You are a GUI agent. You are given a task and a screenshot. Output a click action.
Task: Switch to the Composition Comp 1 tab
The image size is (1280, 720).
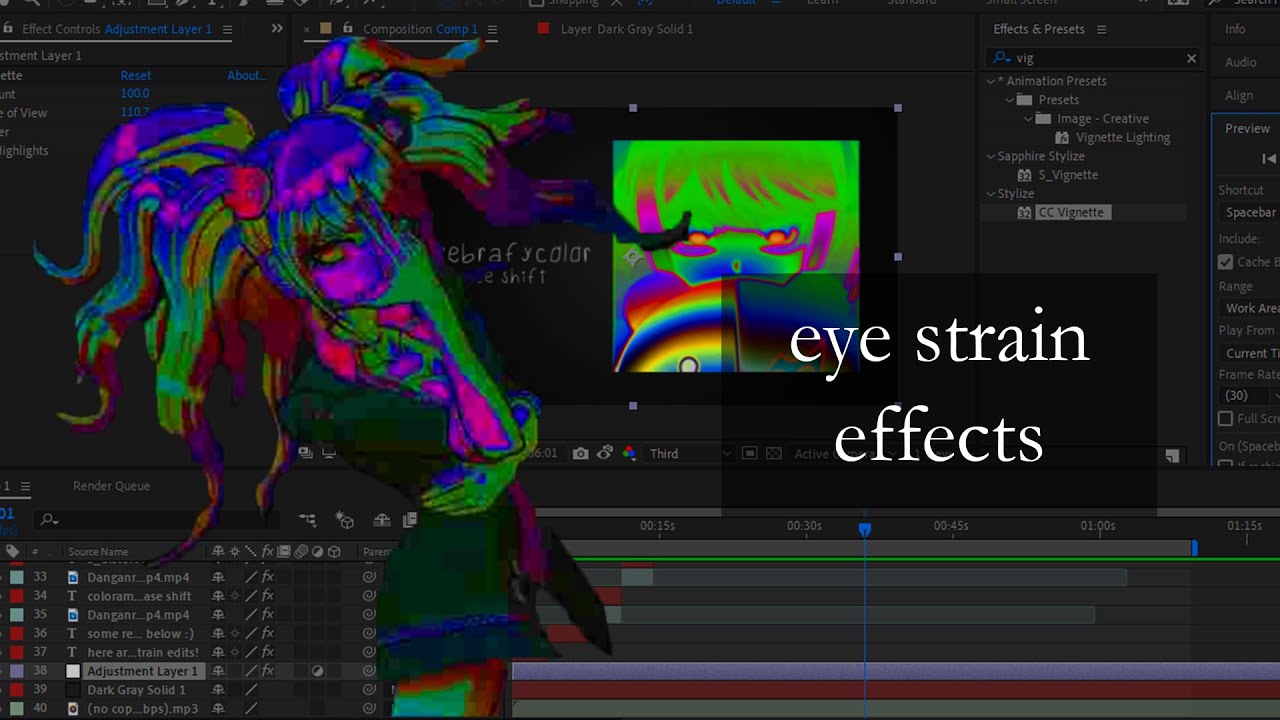click(420, 29)
